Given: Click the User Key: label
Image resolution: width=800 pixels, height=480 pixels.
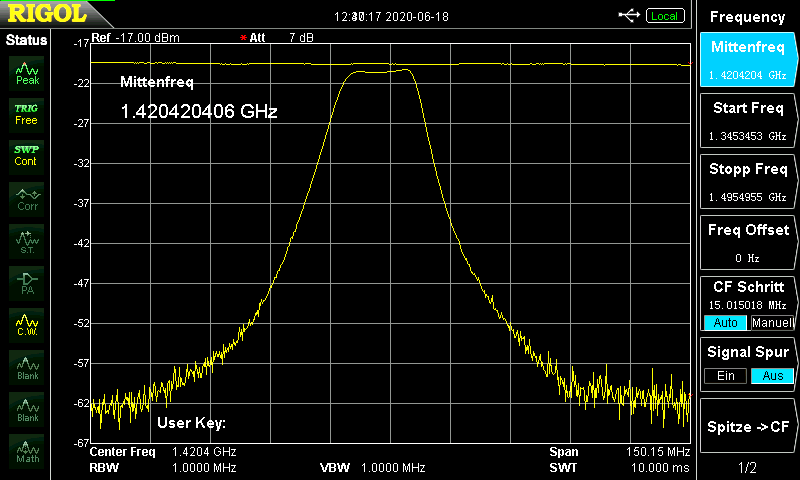Looking at the screenshot, I should (191, 423).
